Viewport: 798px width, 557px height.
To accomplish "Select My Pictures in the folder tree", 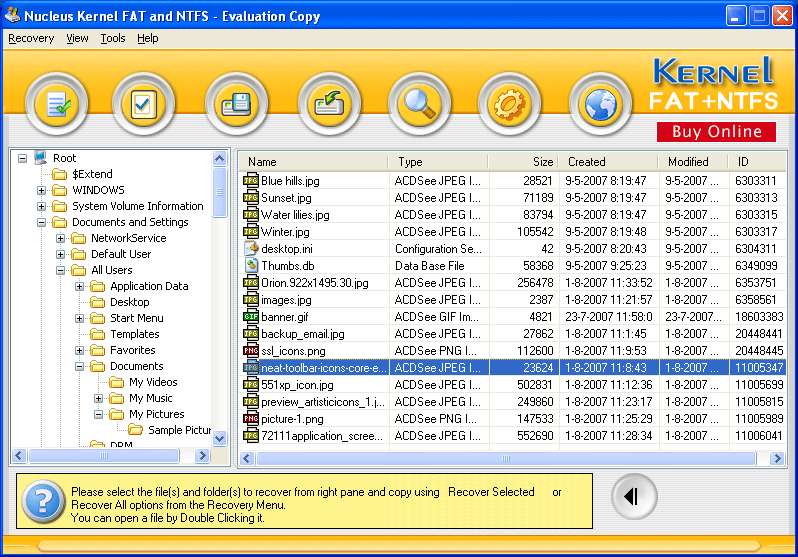I will [156, 414].
